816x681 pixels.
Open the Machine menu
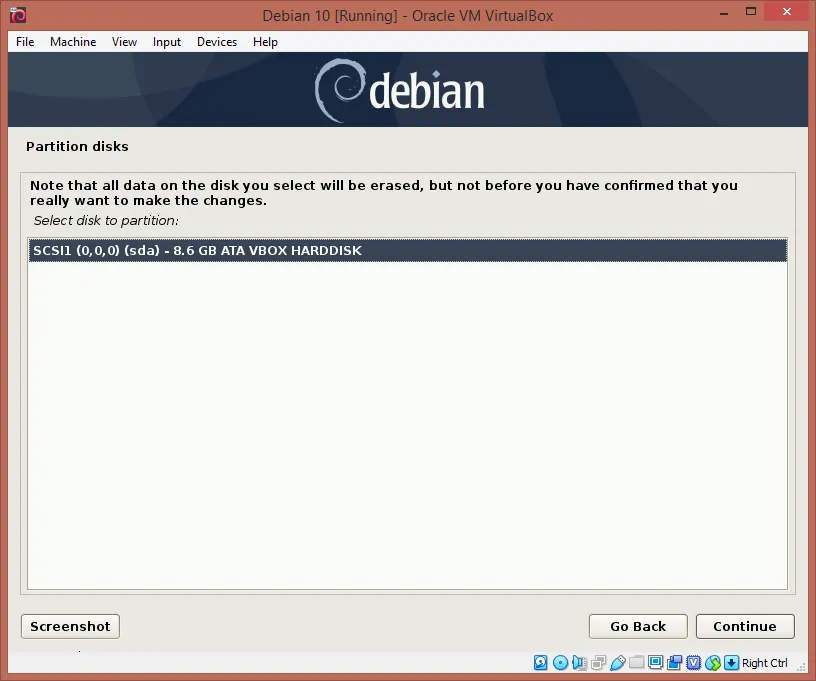73,42
